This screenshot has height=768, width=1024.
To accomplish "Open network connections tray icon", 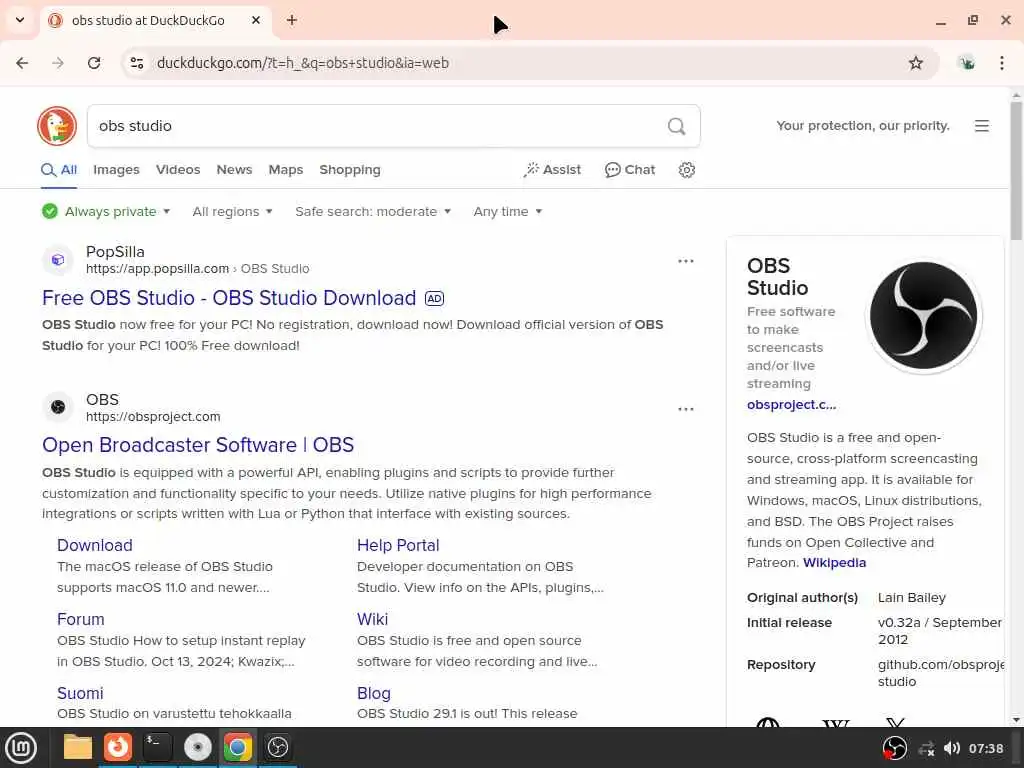I will [926, 749].
